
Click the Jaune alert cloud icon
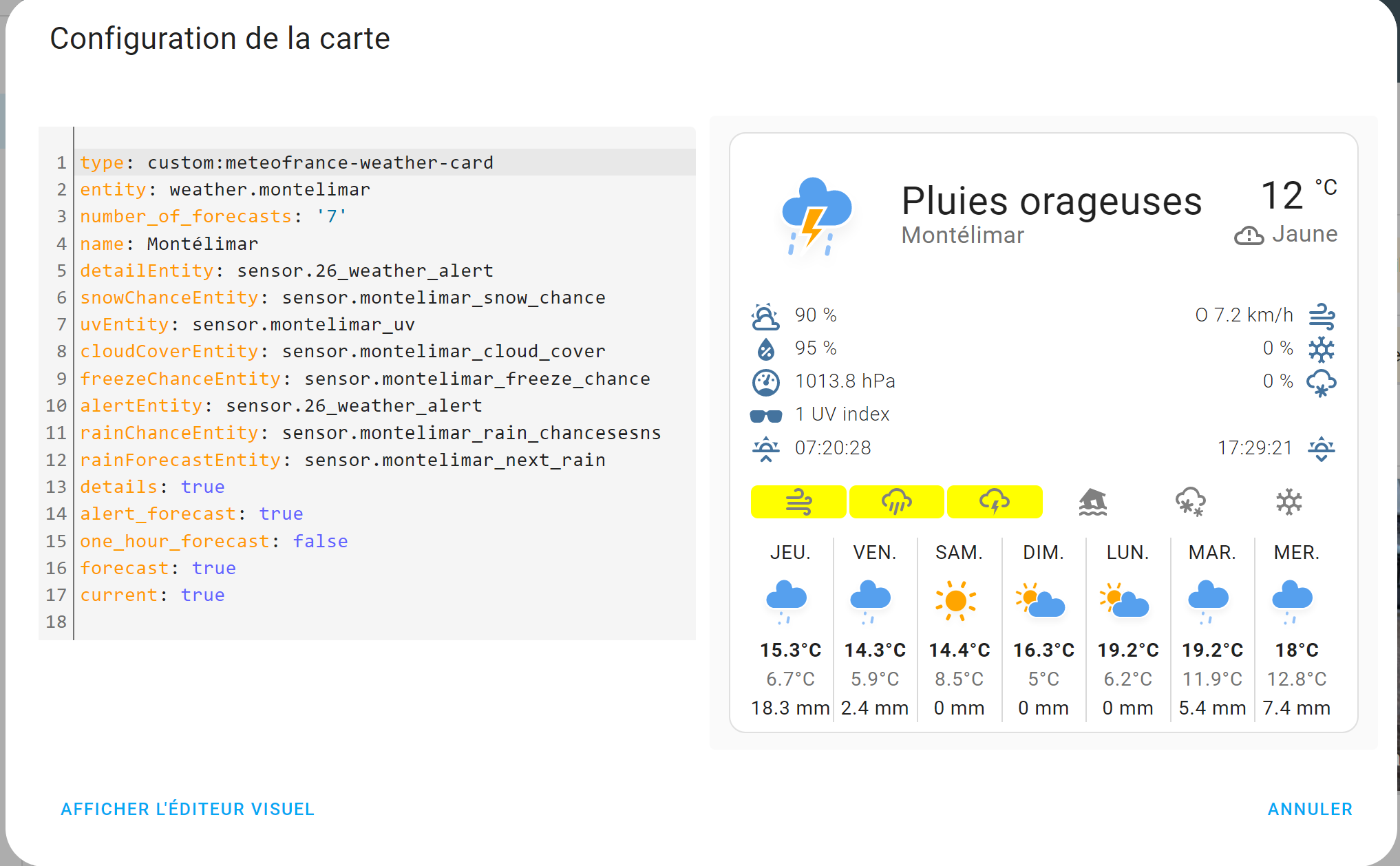[1249, 235]
